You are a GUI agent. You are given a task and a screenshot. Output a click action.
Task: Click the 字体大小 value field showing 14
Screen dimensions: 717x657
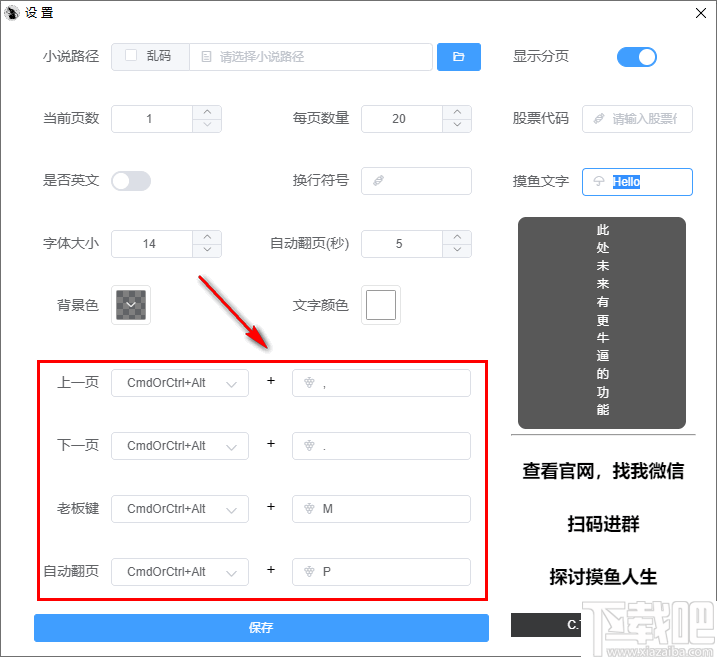152,244
